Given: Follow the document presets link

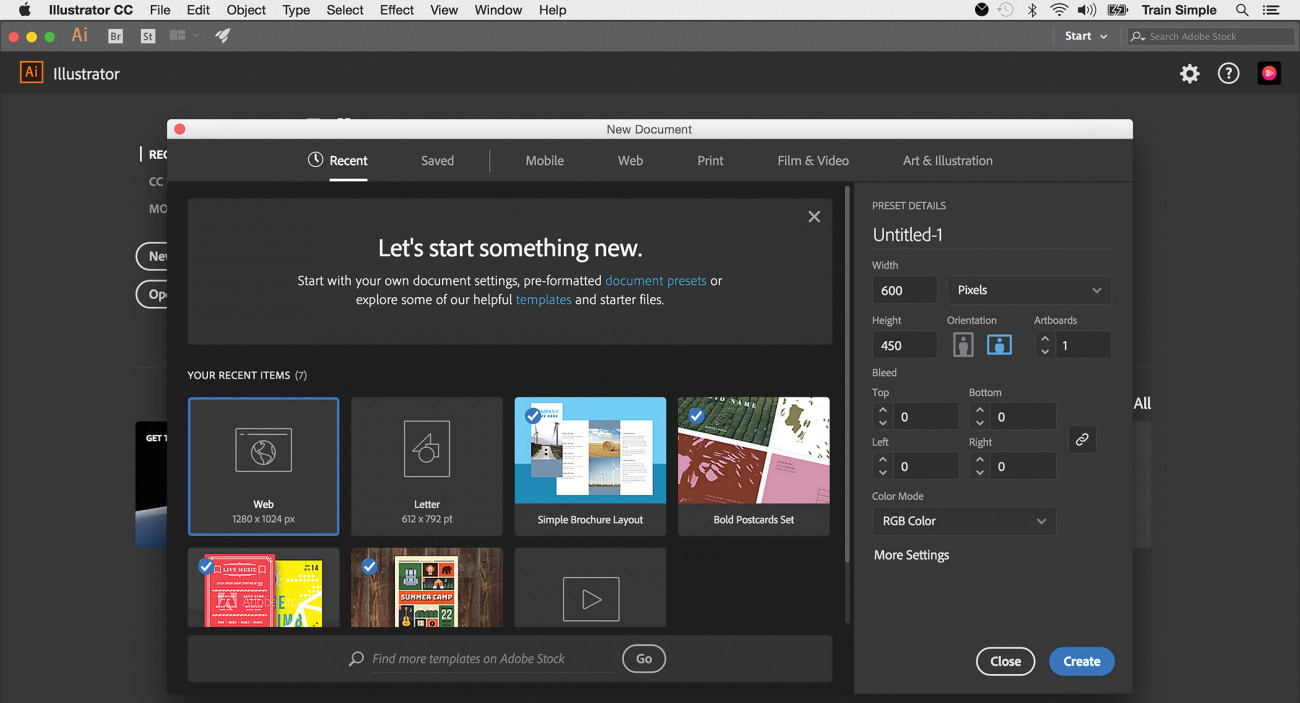Looking at the screenshot, I should tap(655, 281).
